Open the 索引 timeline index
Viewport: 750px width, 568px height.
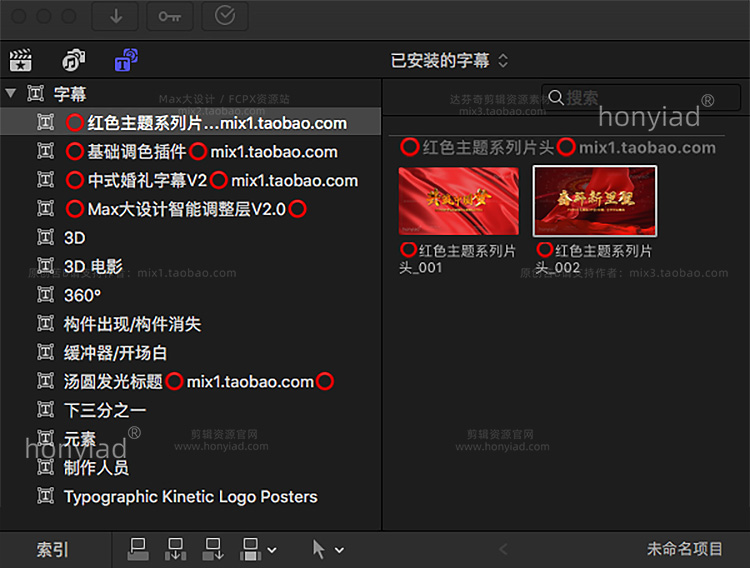tap(53, 549)
